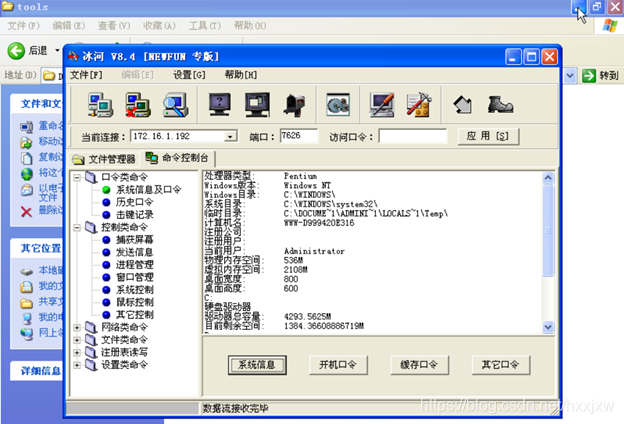Open the 当前连接 IP address dropdown
624x424 pixels.
230,137
